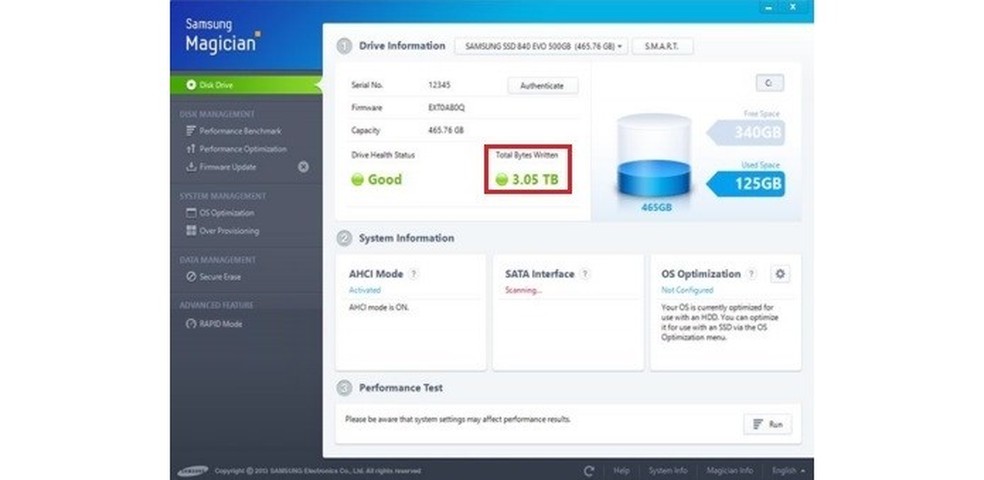Open OS Optimization gear settings
Screen dimensions: 984x480
tap(780, 274)
